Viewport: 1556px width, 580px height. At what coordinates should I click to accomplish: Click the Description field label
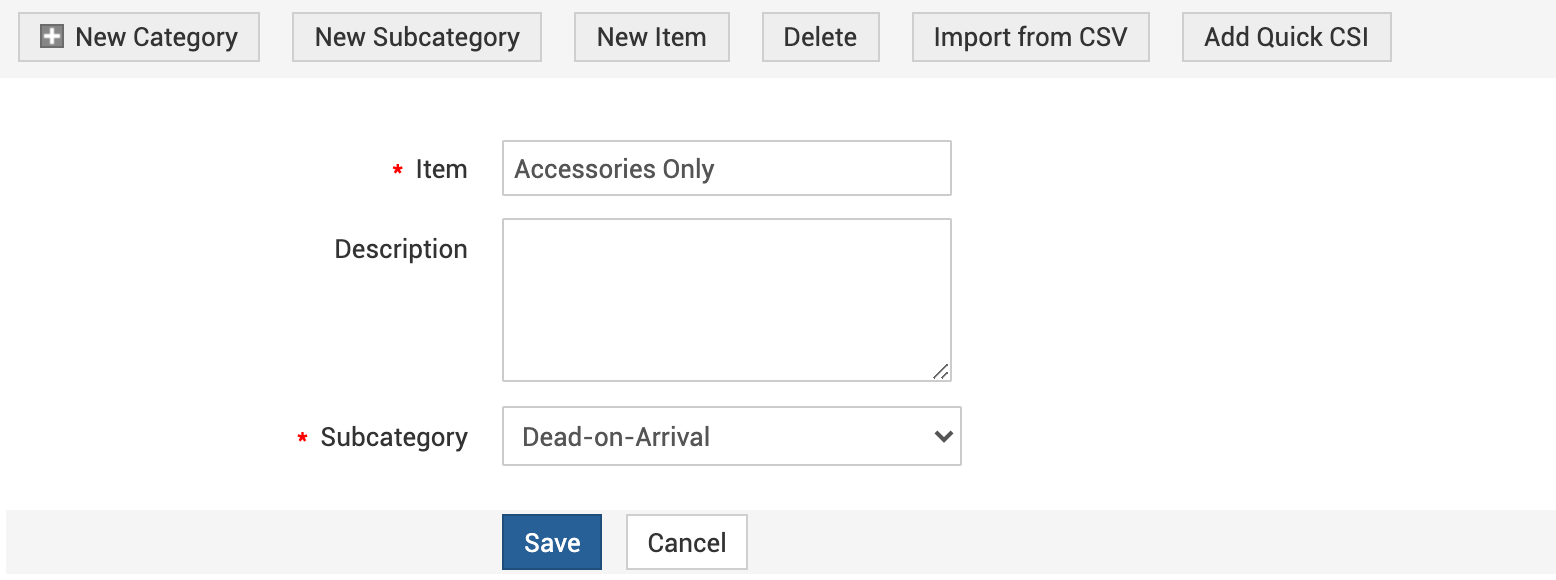click(401, 249)
